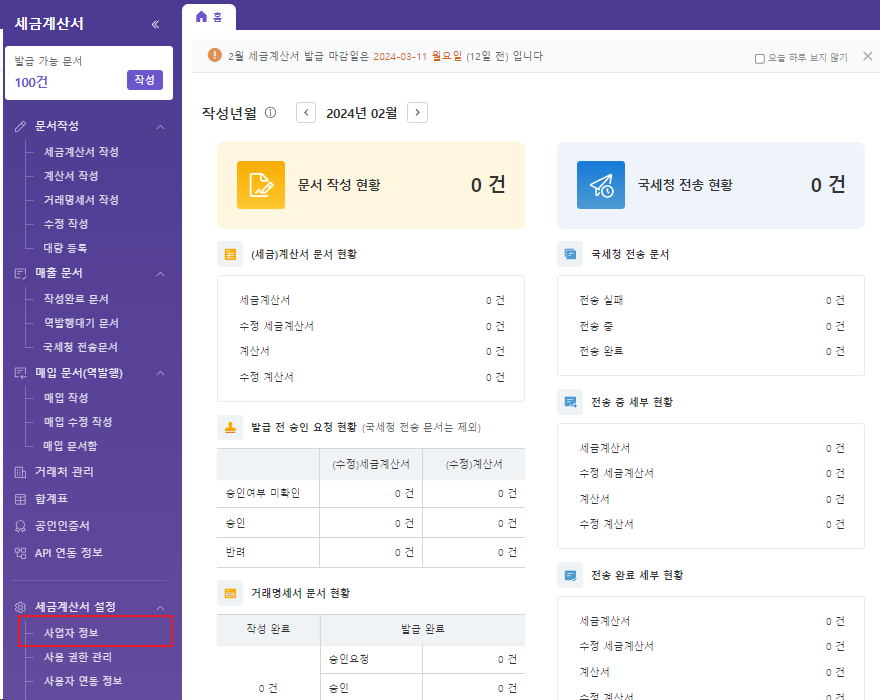Click the 거래명세서 문서 현황 section icon

[x=230, y=593]
